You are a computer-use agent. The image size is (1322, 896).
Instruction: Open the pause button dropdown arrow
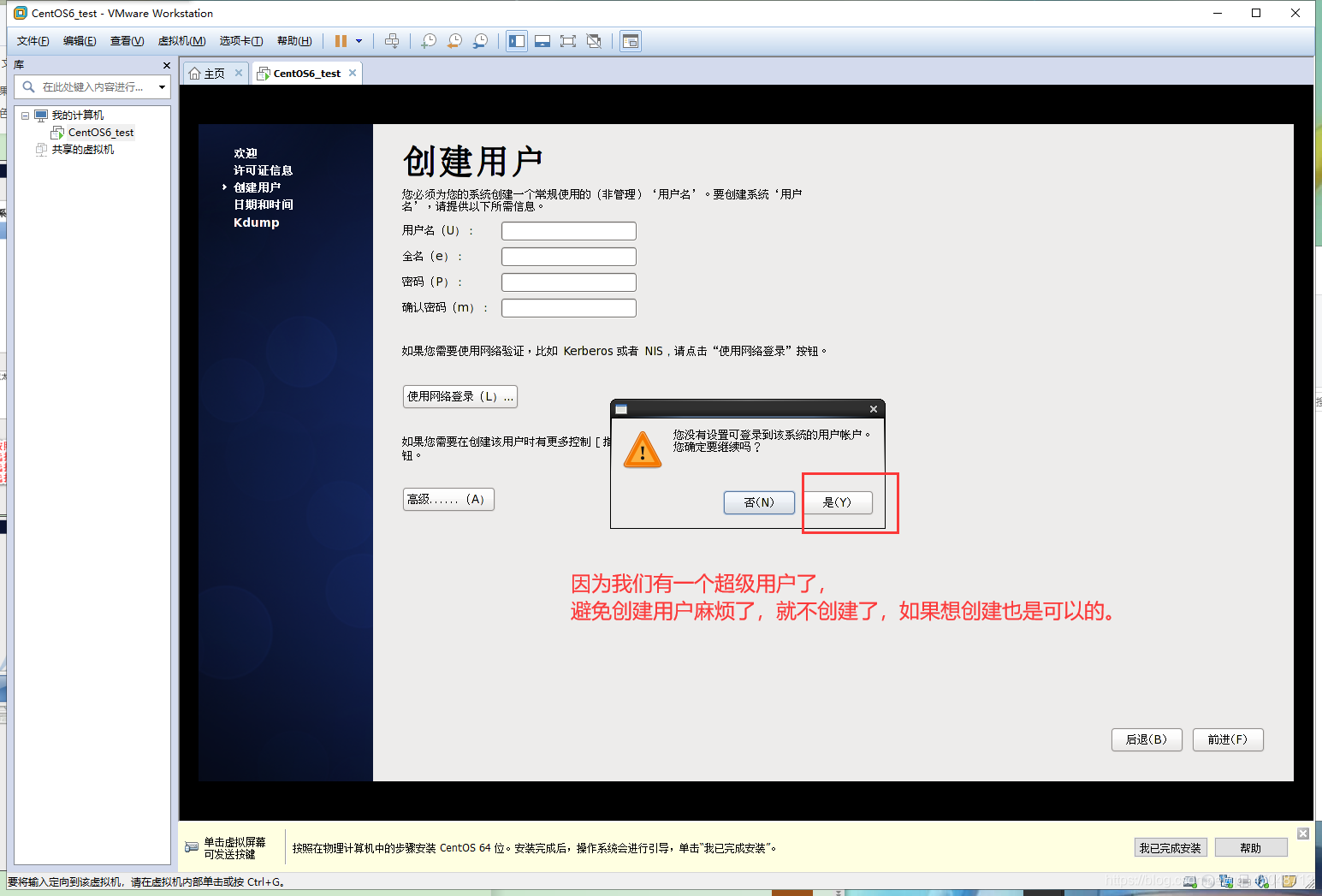tap(359, 40)
